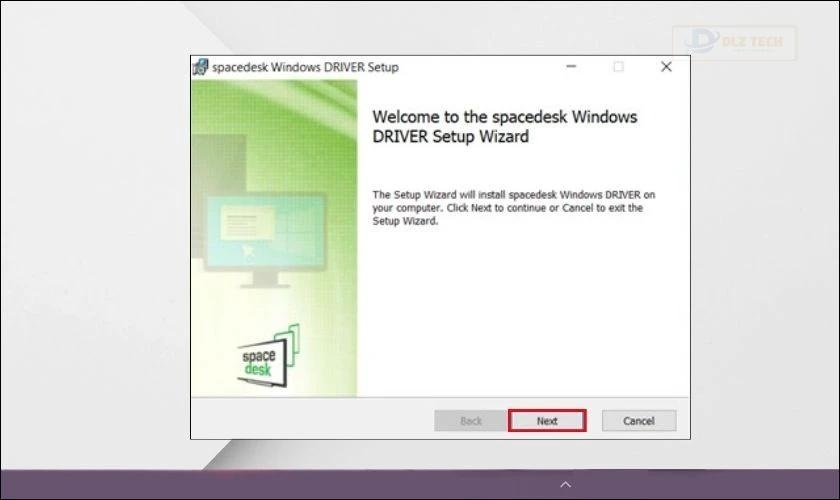Click the greyed-out maximize button
The height and width of the screenshot is (500, 840).
pyautogui.click(x=618, y=66)
